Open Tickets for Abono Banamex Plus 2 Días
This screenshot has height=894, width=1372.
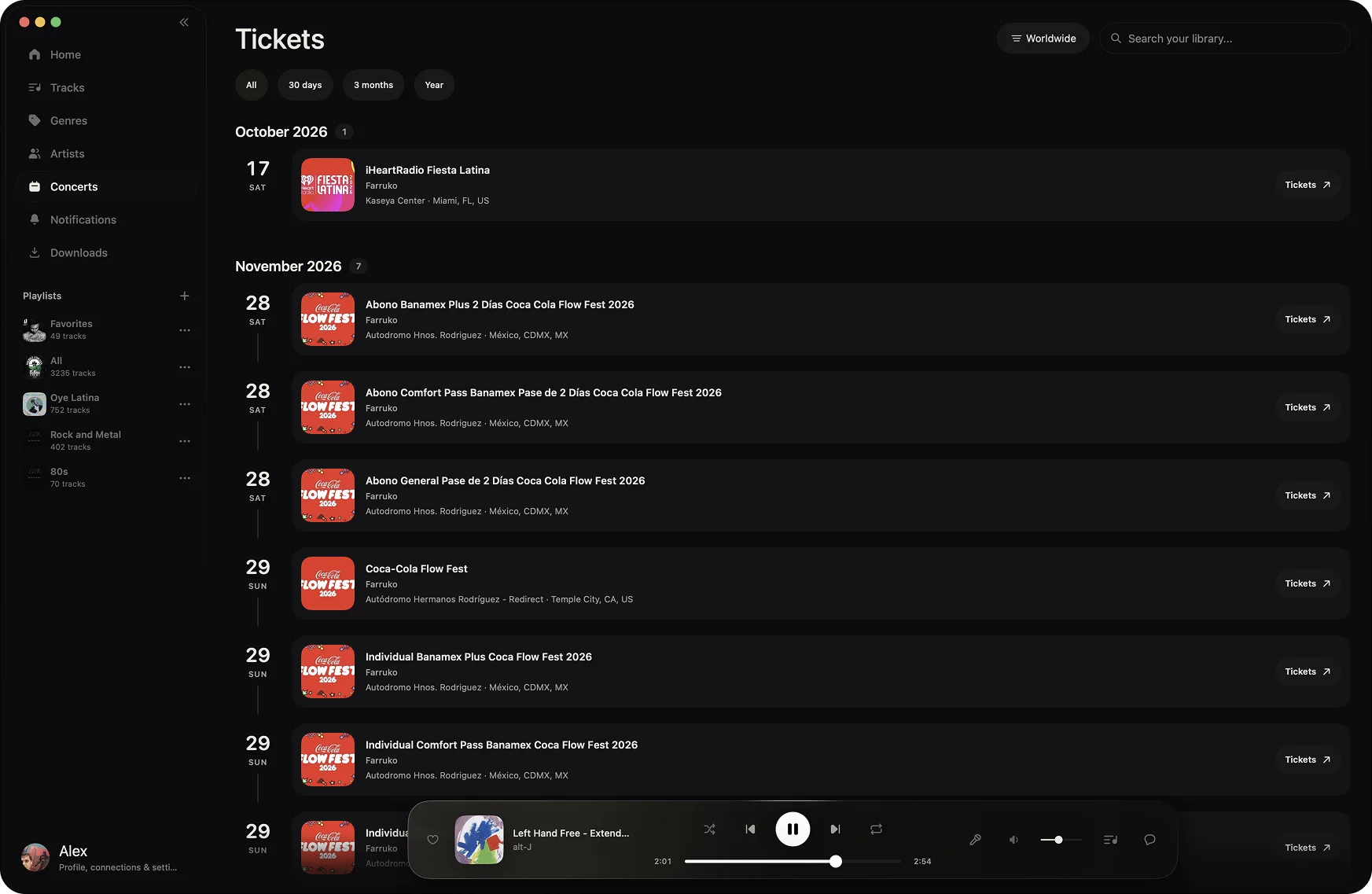(1308, 319)
